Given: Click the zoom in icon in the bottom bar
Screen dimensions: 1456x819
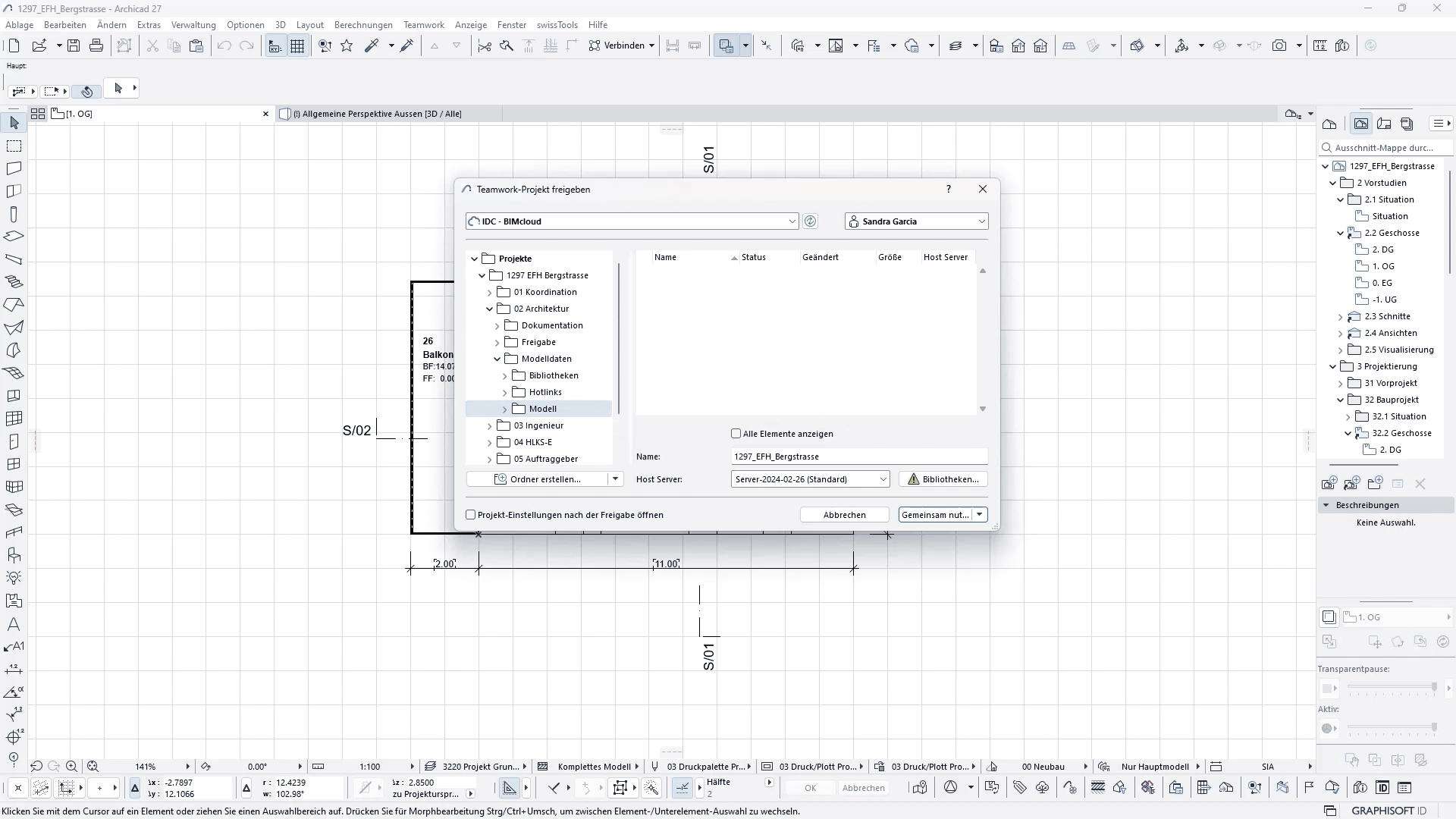Looking at the screenshot, I should coord(71,767).
